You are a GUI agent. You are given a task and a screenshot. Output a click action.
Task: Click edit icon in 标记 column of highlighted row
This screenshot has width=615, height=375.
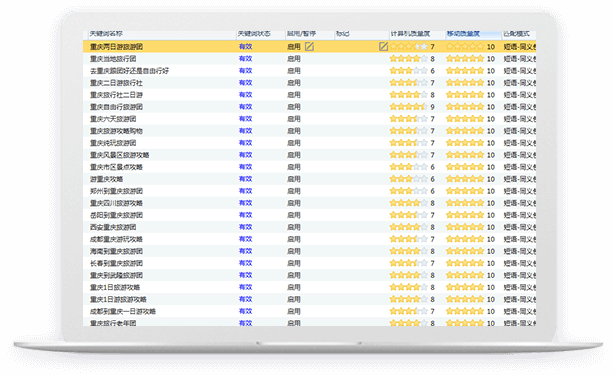click(x=383, y=47)
